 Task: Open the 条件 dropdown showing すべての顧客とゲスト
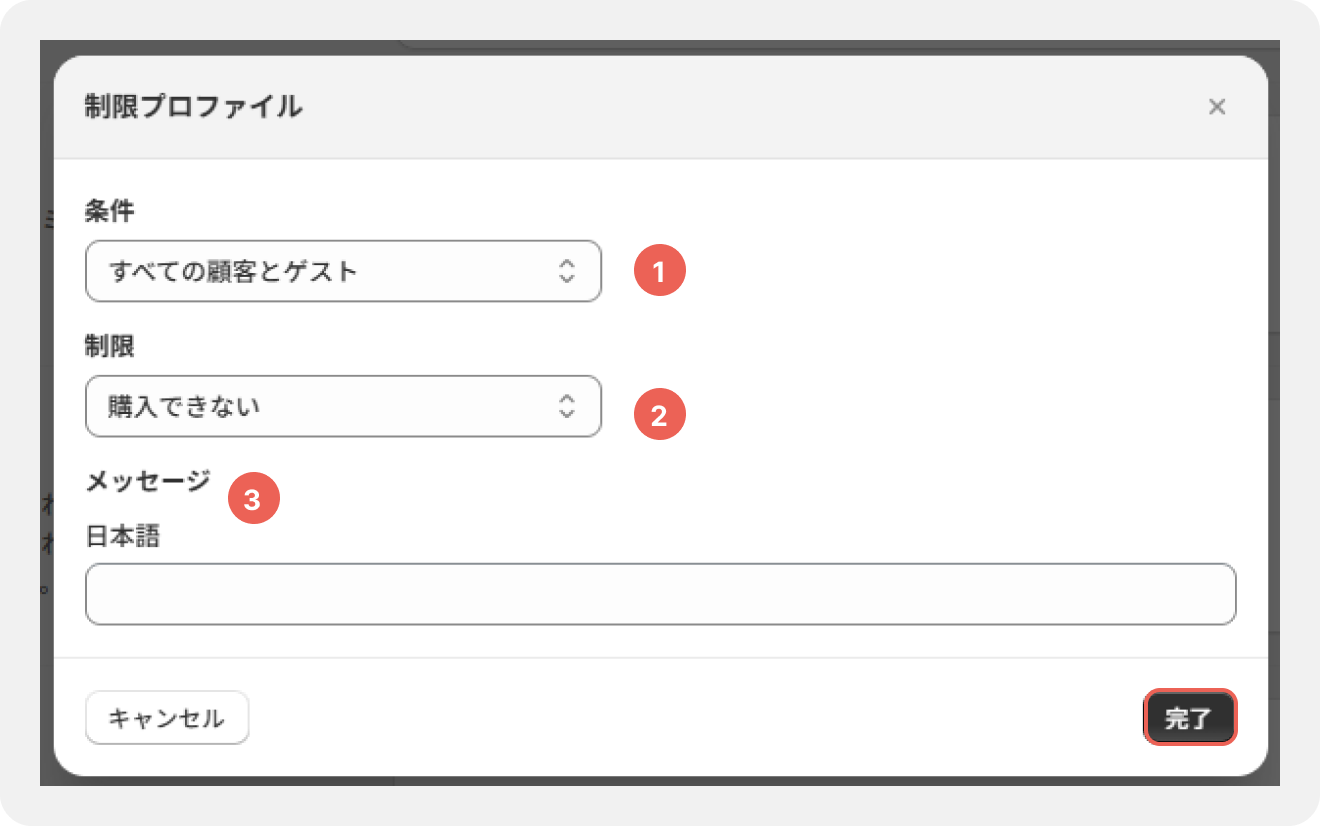coord(343,271)
